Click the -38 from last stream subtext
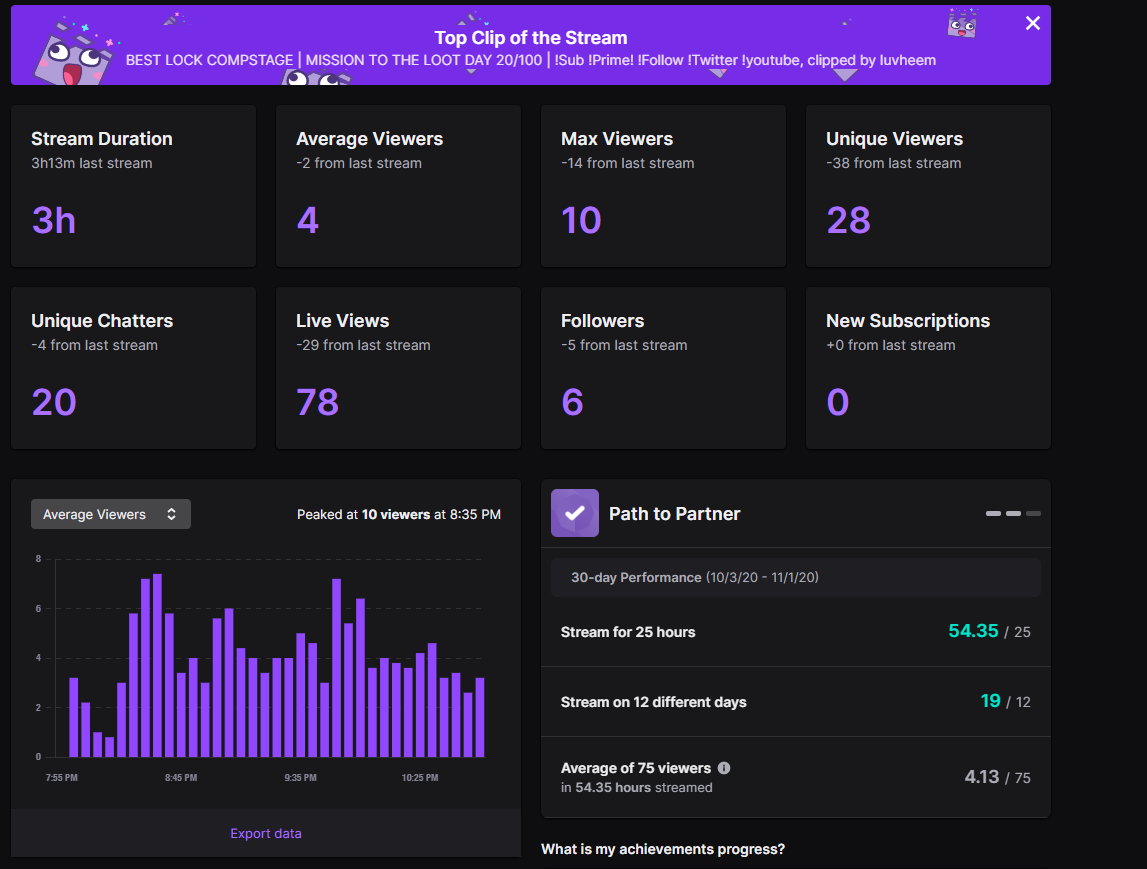Image resolution: width=1147 pixels, height=869 pixels. tap(893, 163)
